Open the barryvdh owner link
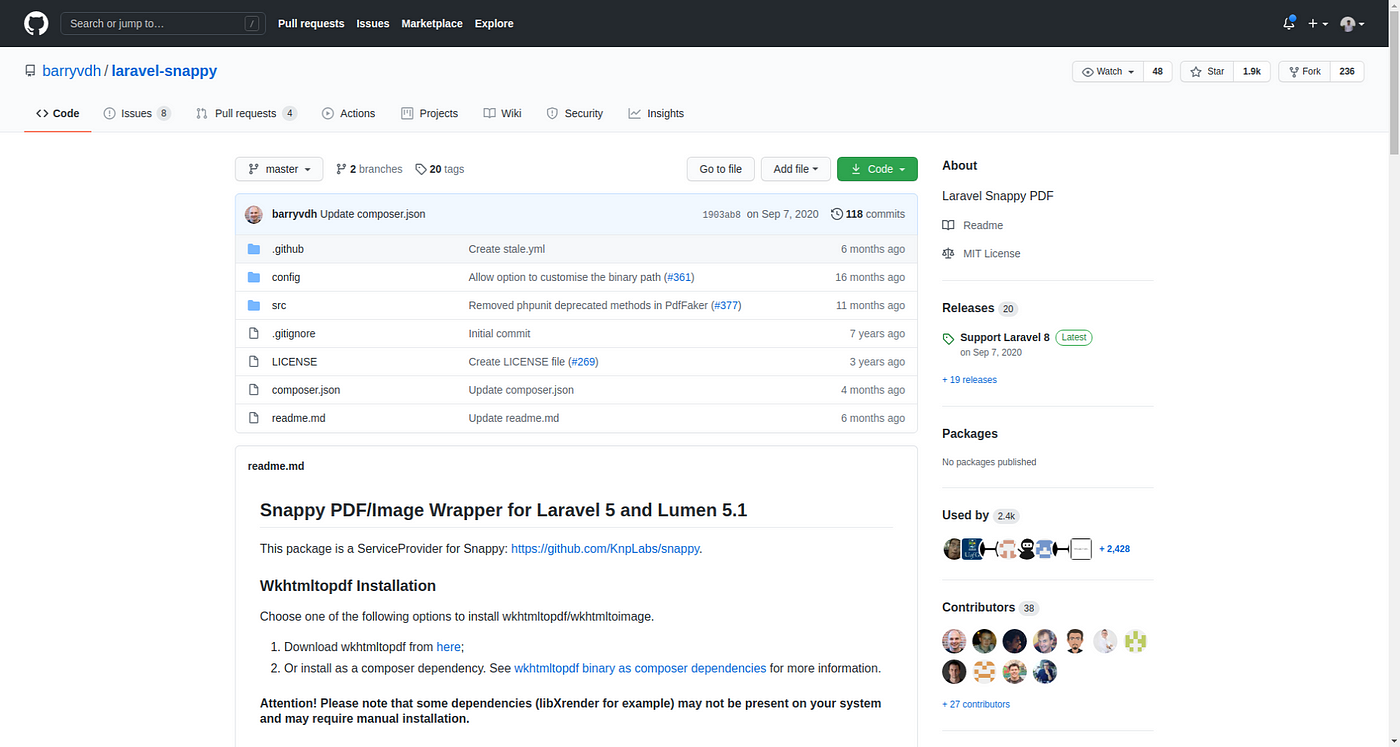This screenshot has width=1400, height=747. [72, 71]
